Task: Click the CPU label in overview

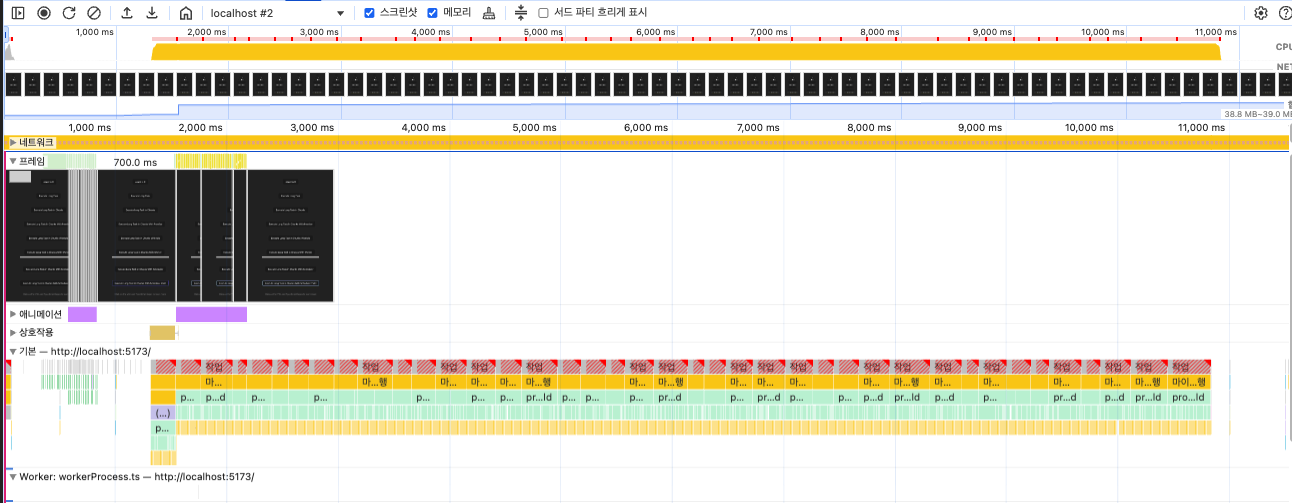Action: tap(1284, 47)
